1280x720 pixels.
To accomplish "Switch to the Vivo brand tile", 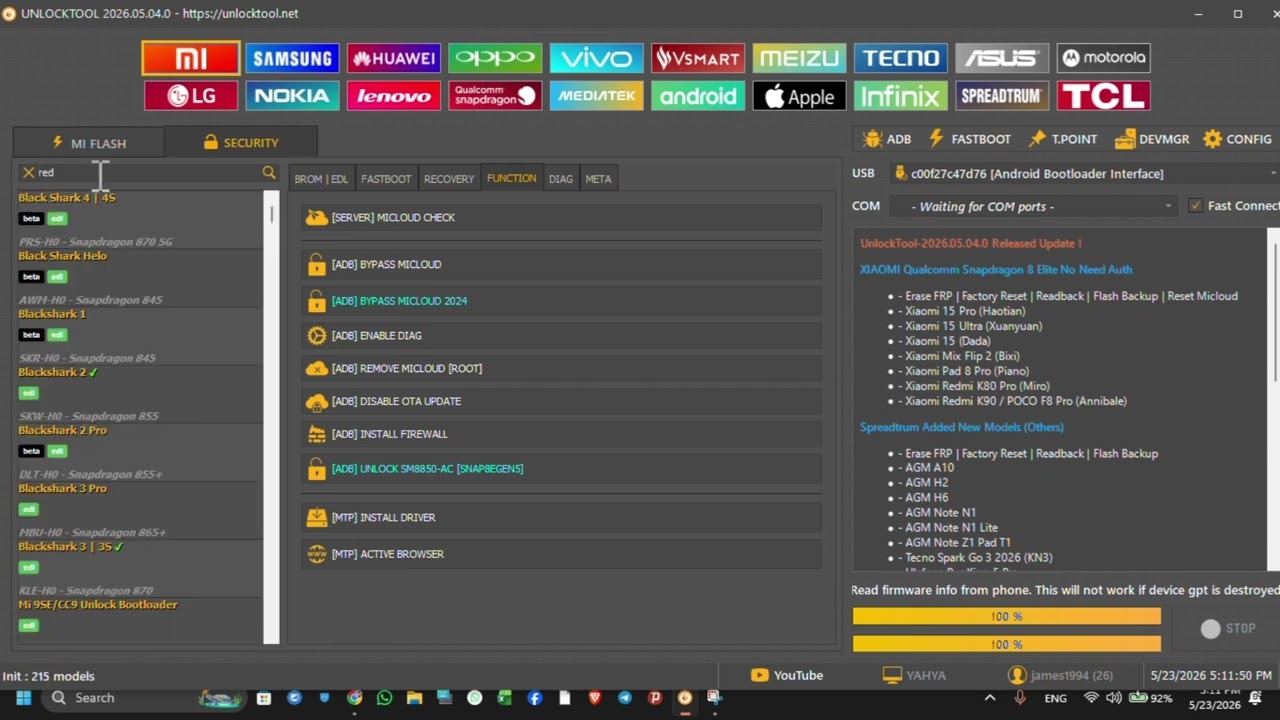I will click(597, 58).
